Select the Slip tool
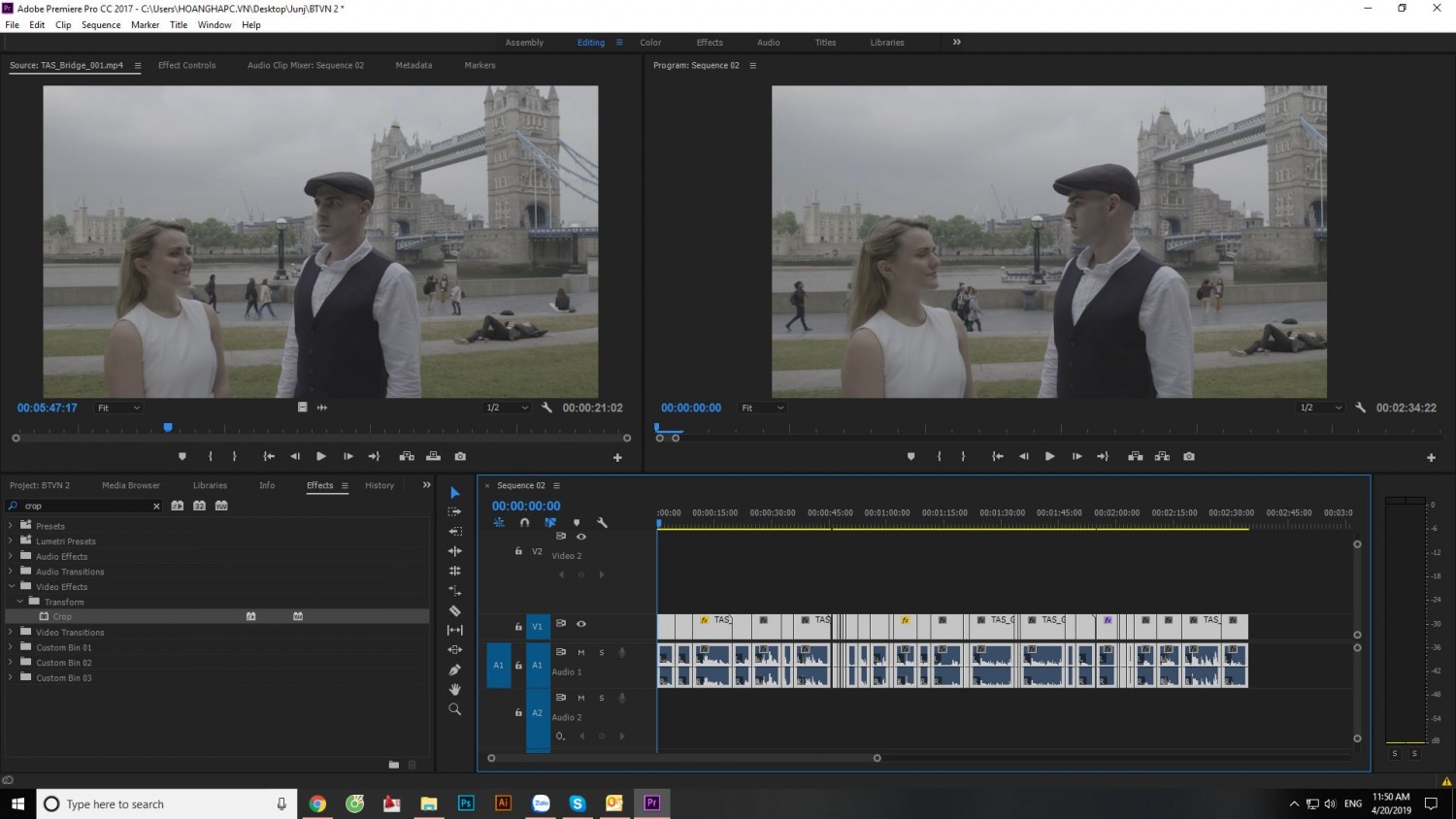 [x=454, y=630]
